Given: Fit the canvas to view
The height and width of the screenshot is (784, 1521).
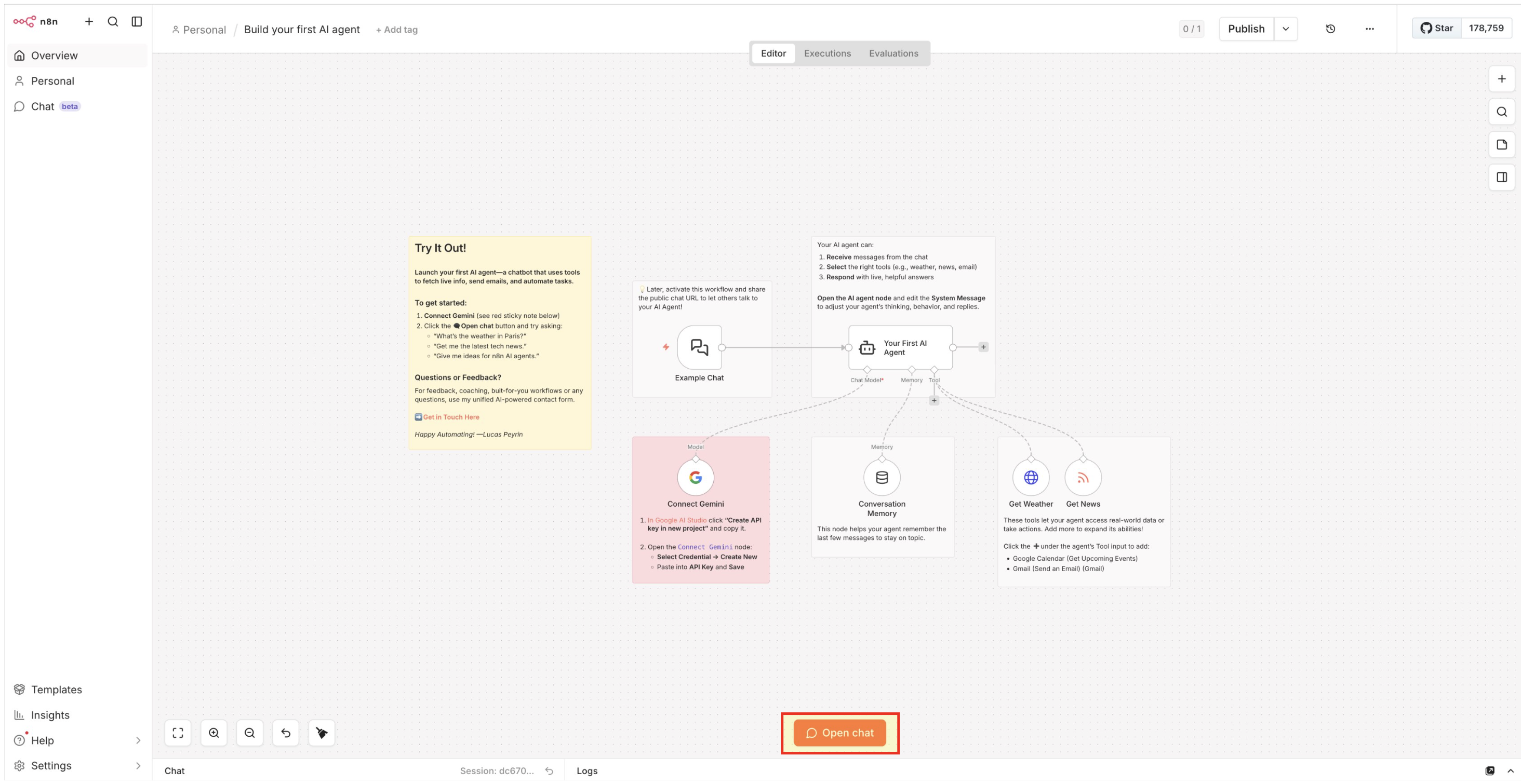Looking at the screenshot, I should (178, 733).
